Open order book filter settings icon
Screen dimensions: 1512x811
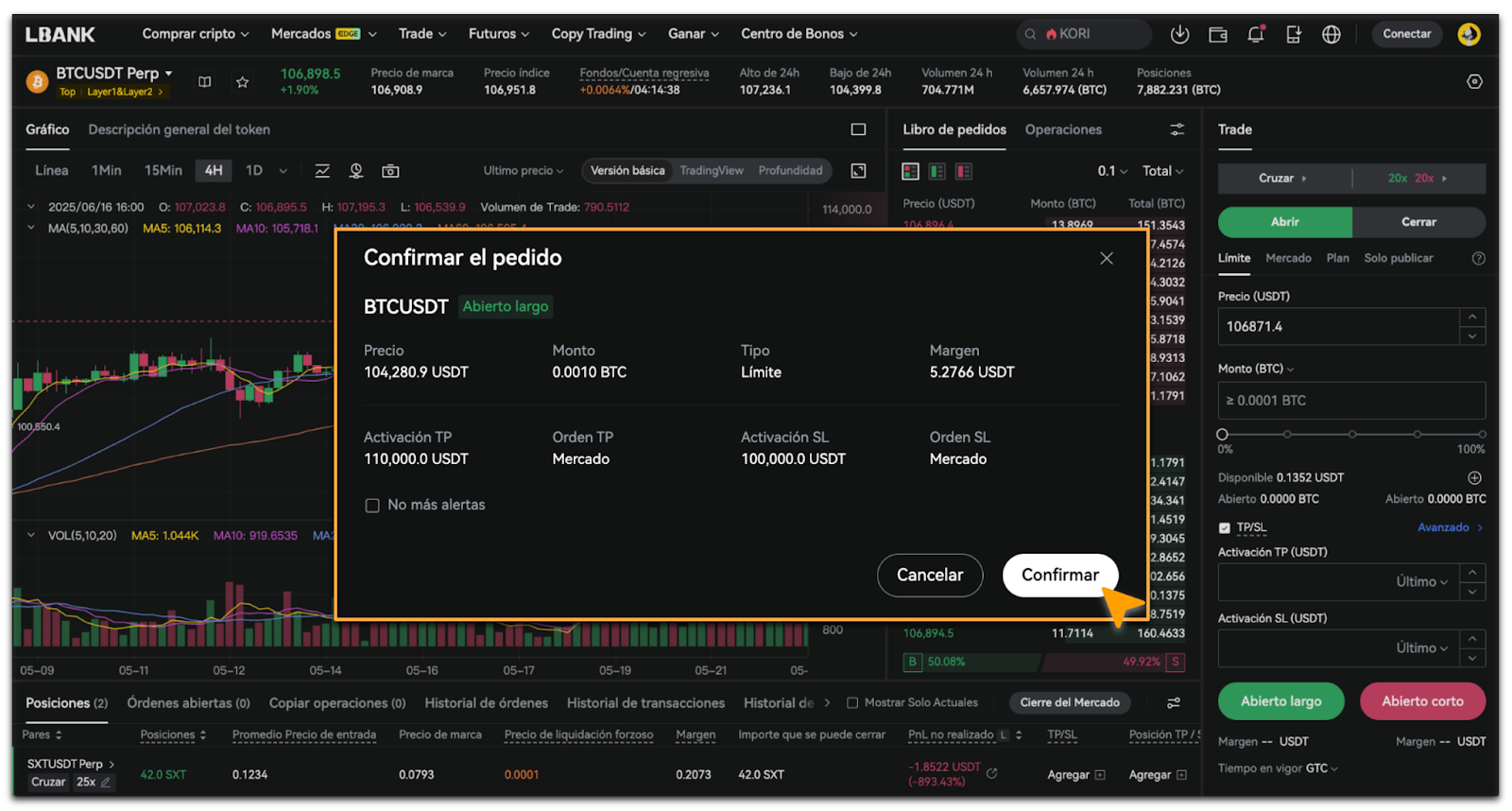coord(1177,129)
